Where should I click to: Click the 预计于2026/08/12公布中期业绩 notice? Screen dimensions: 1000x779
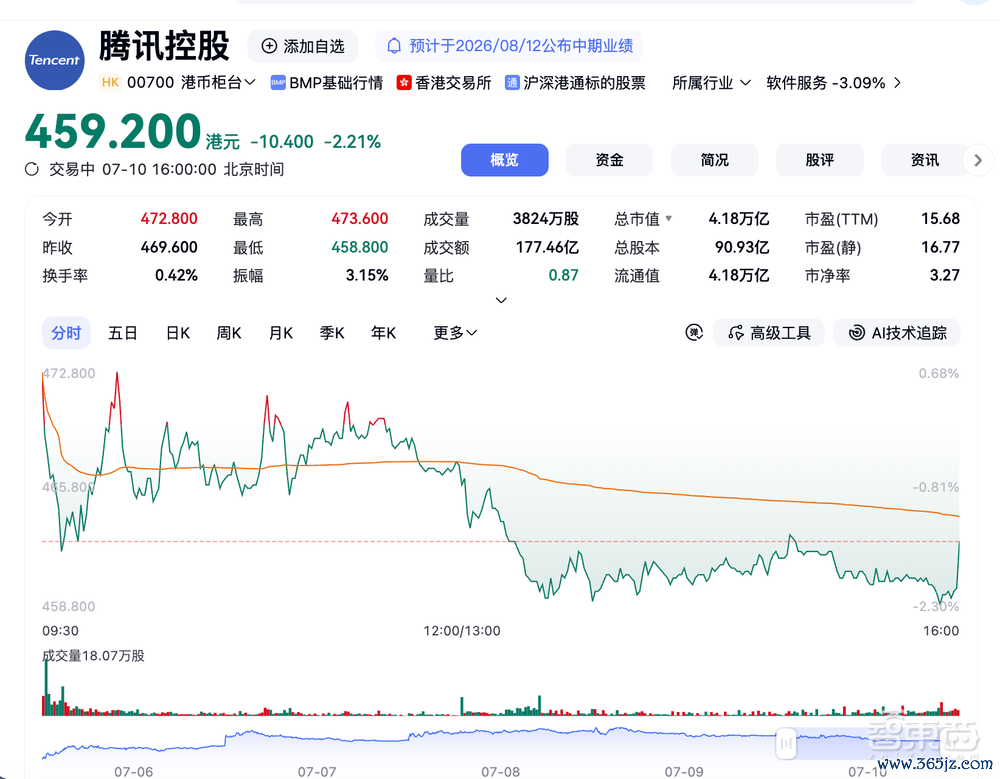coord(510,46)
